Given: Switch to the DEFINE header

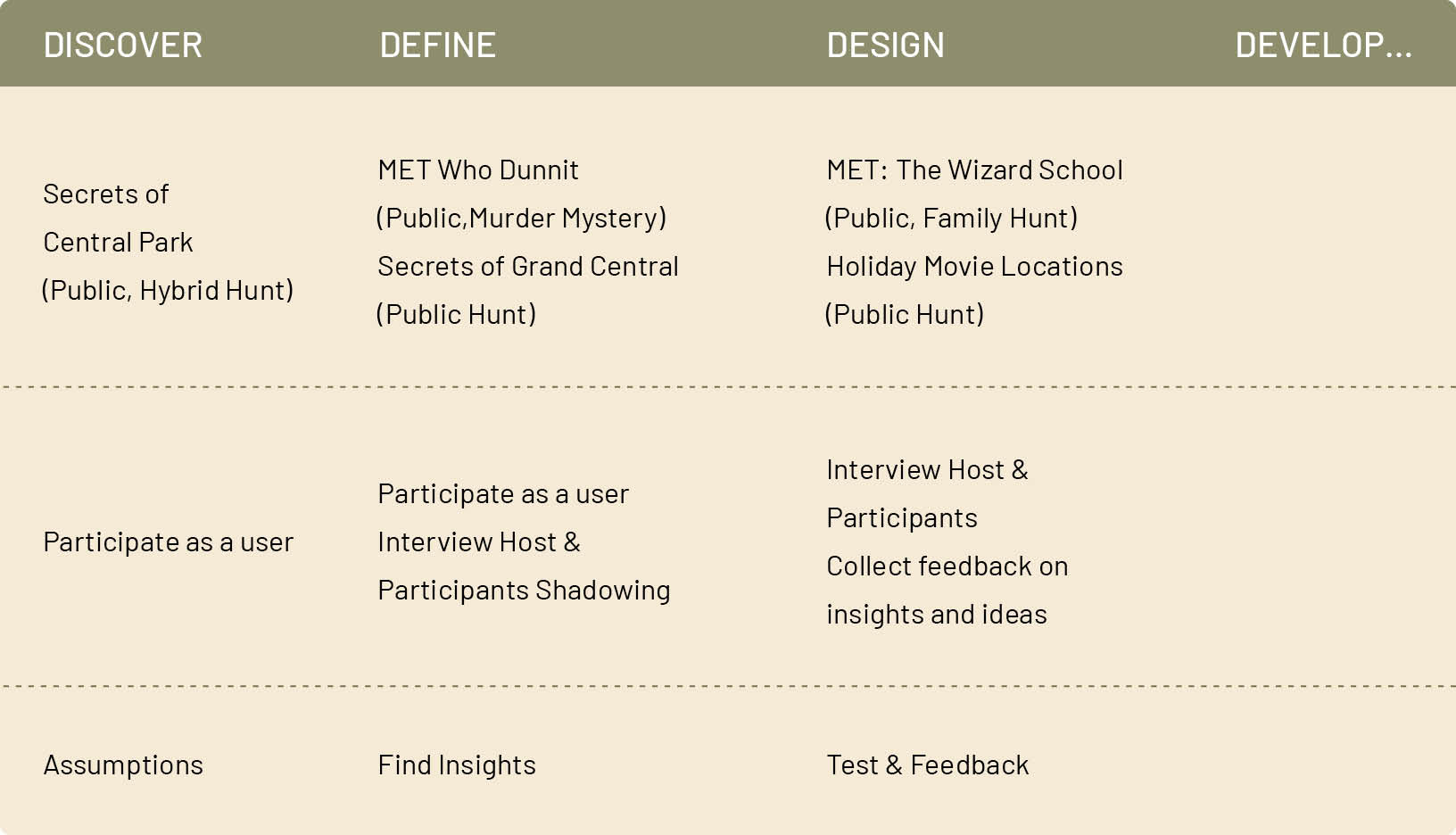Looking at the screenshot, I should (437, 45).
